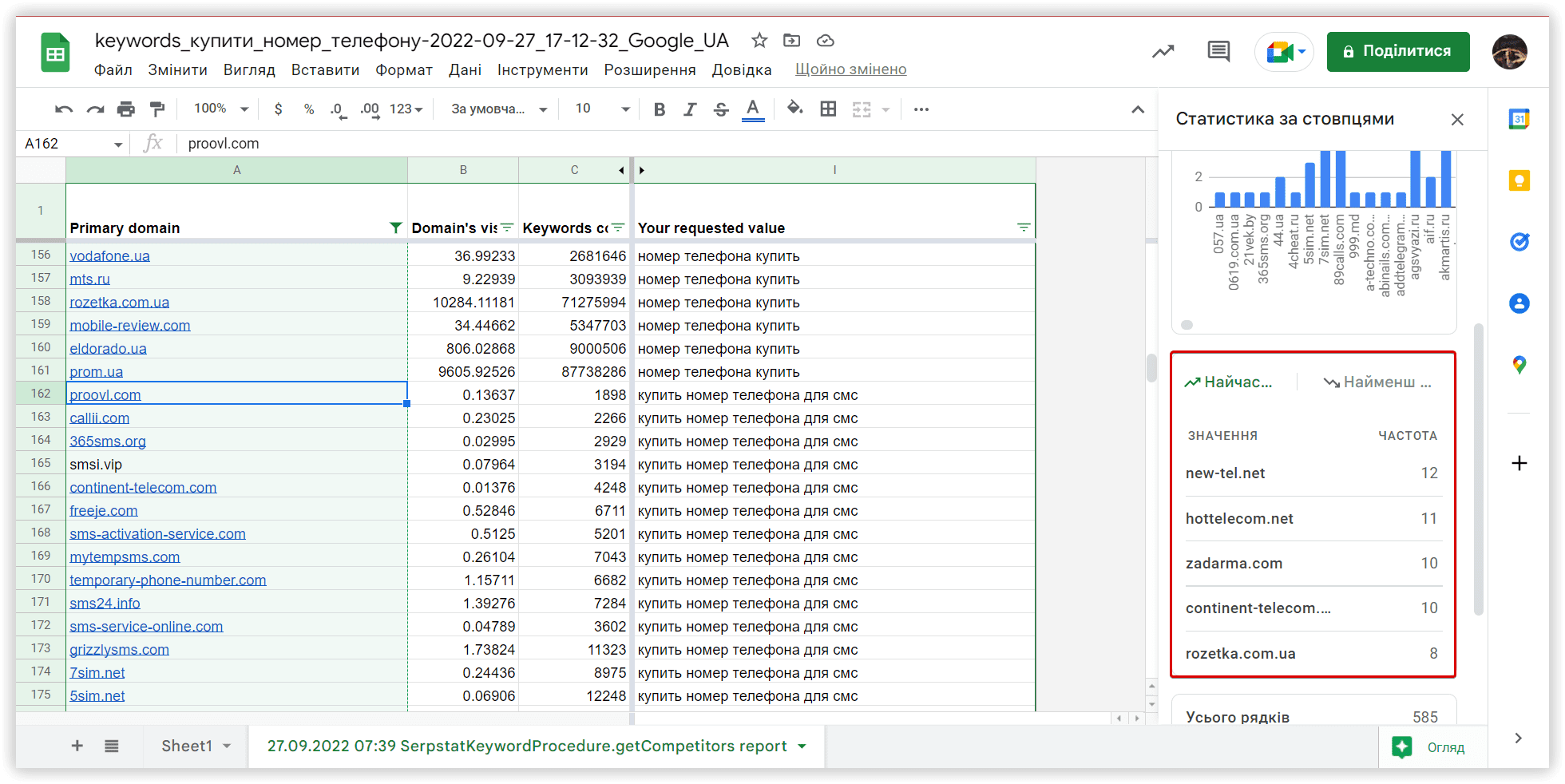Click the Google Sheets home icon

(55, 53)
